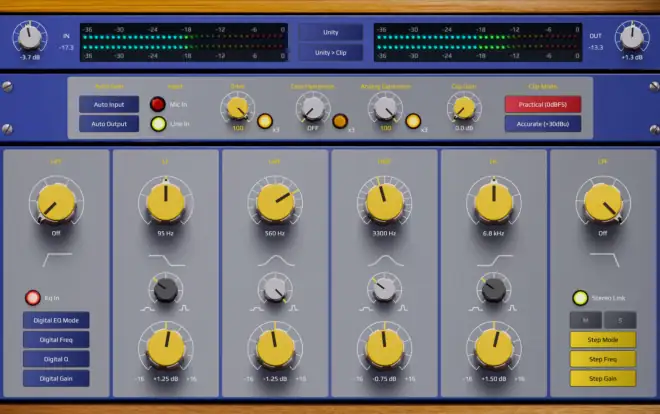Select the wide-Q icon in the HMF band
Viewport: 660px width, 414px height.
pyautogui.click(x=366, y=308)
